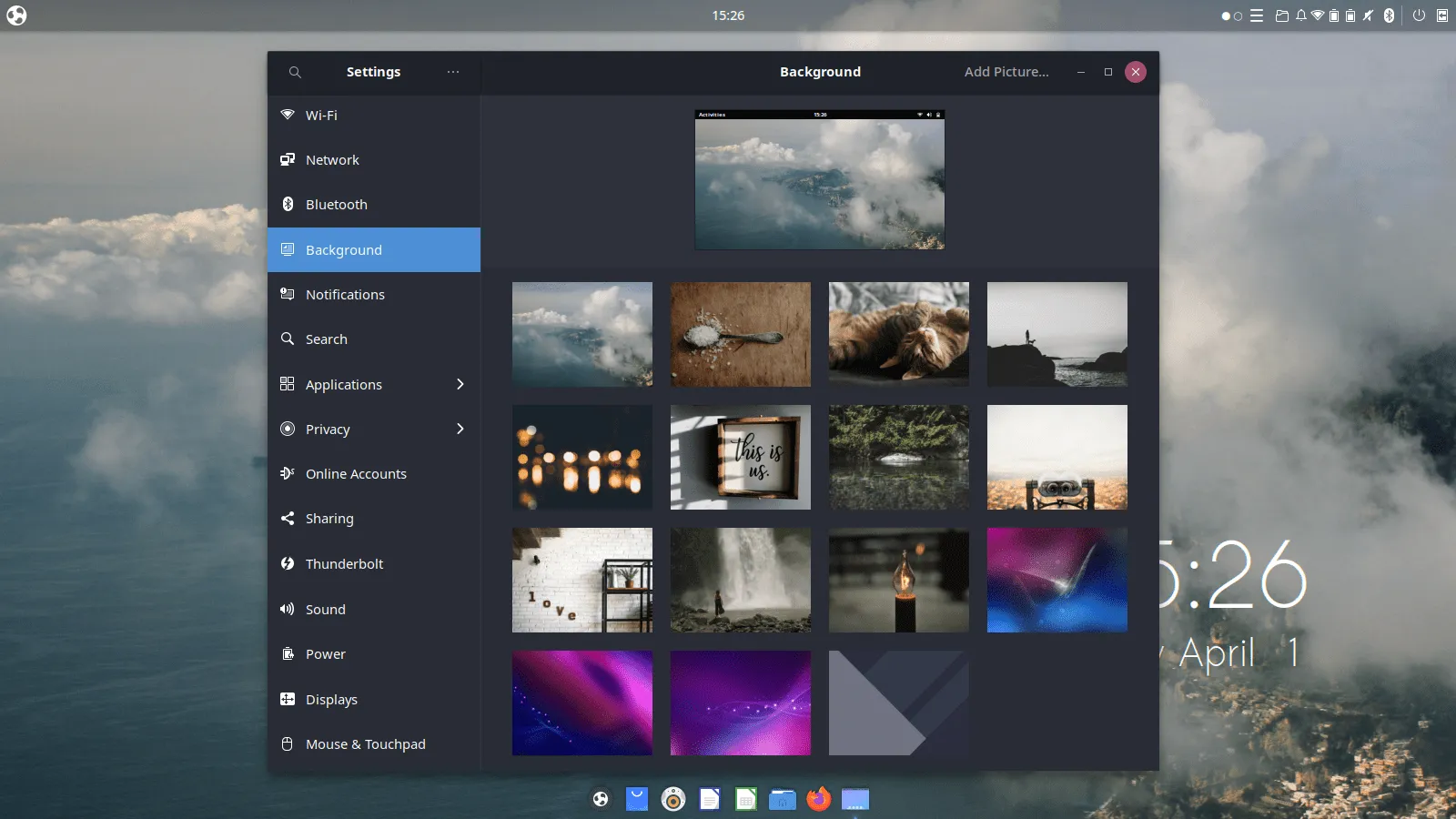Screen dimensions: 1456x819
Task: Select the sleeping cat wallpaper
Action: coord(898,334)
